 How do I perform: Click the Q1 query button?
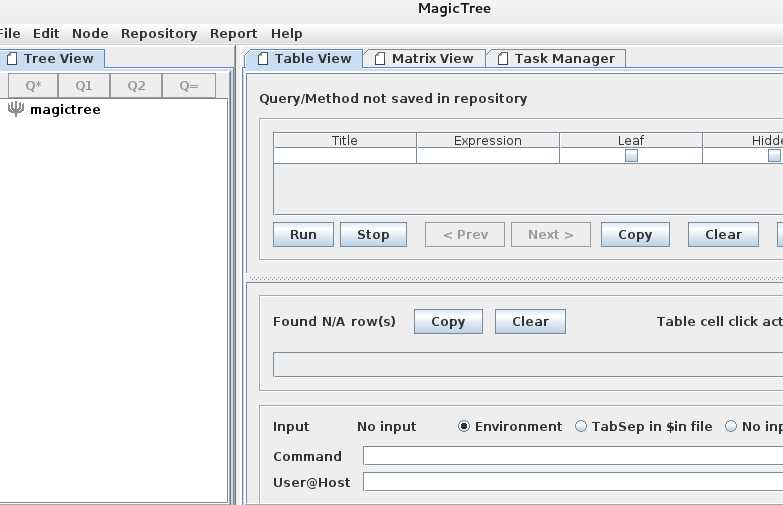[84, 86]
